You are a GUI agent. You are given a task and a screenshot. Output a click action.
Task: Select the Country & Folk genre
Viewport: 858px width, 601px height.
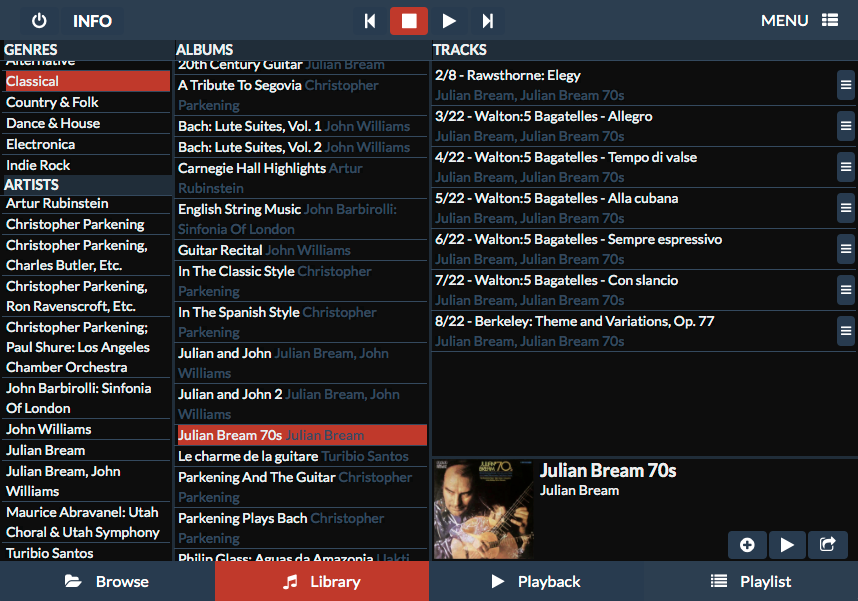(88, 102)
